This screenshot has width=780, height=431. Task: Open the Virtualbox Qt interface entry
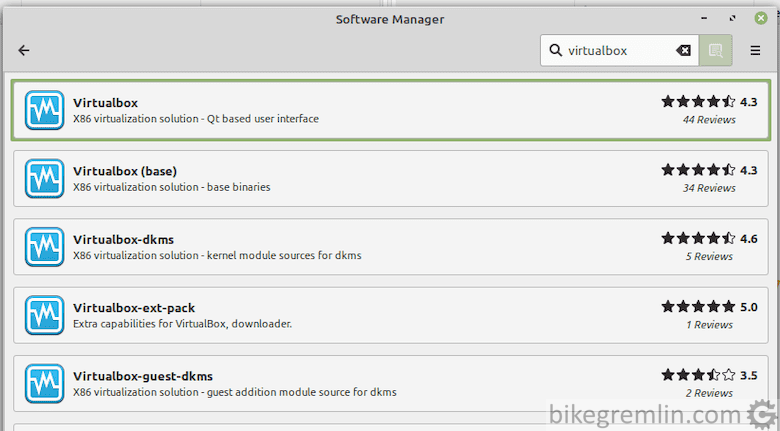coord(390,110)
